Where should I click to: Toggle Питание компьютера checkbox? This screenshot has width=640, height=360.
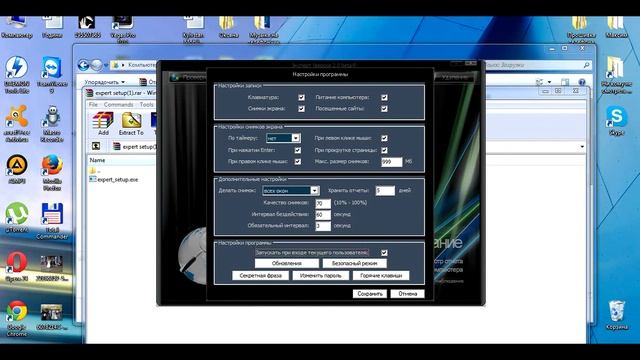[384, 98]
